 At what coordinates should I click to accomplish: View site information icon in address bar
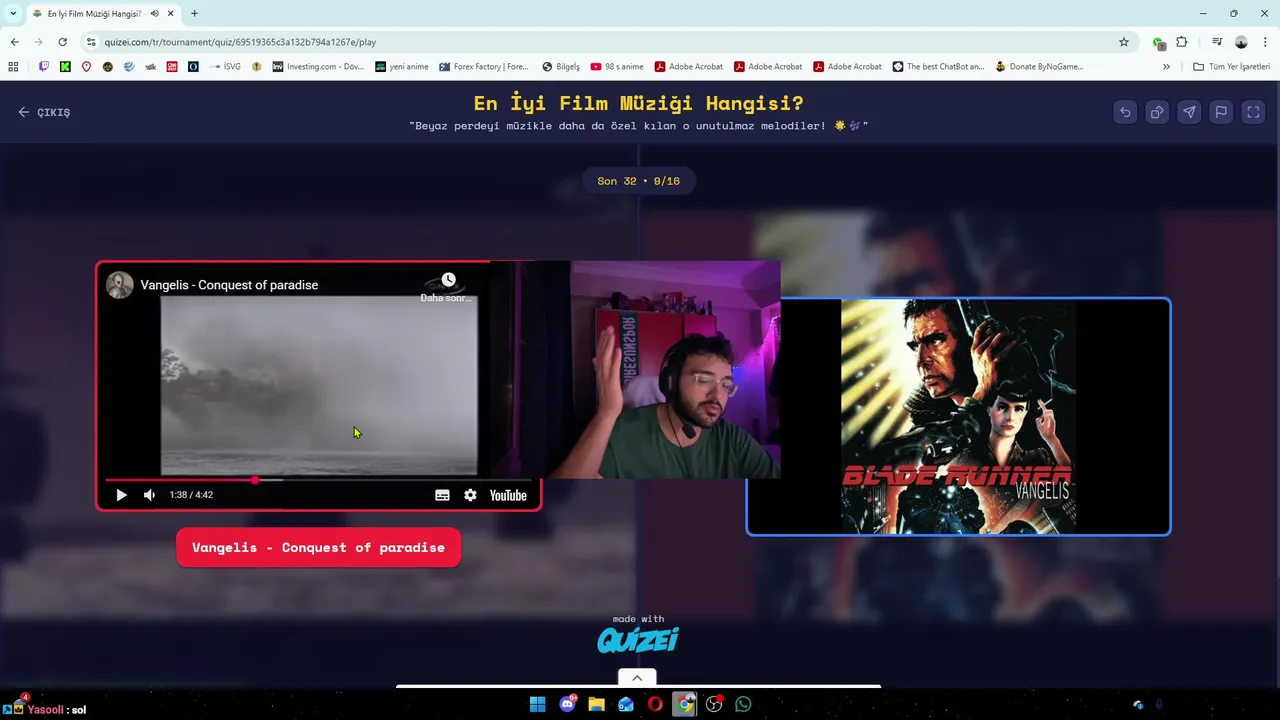pos(91,42)
